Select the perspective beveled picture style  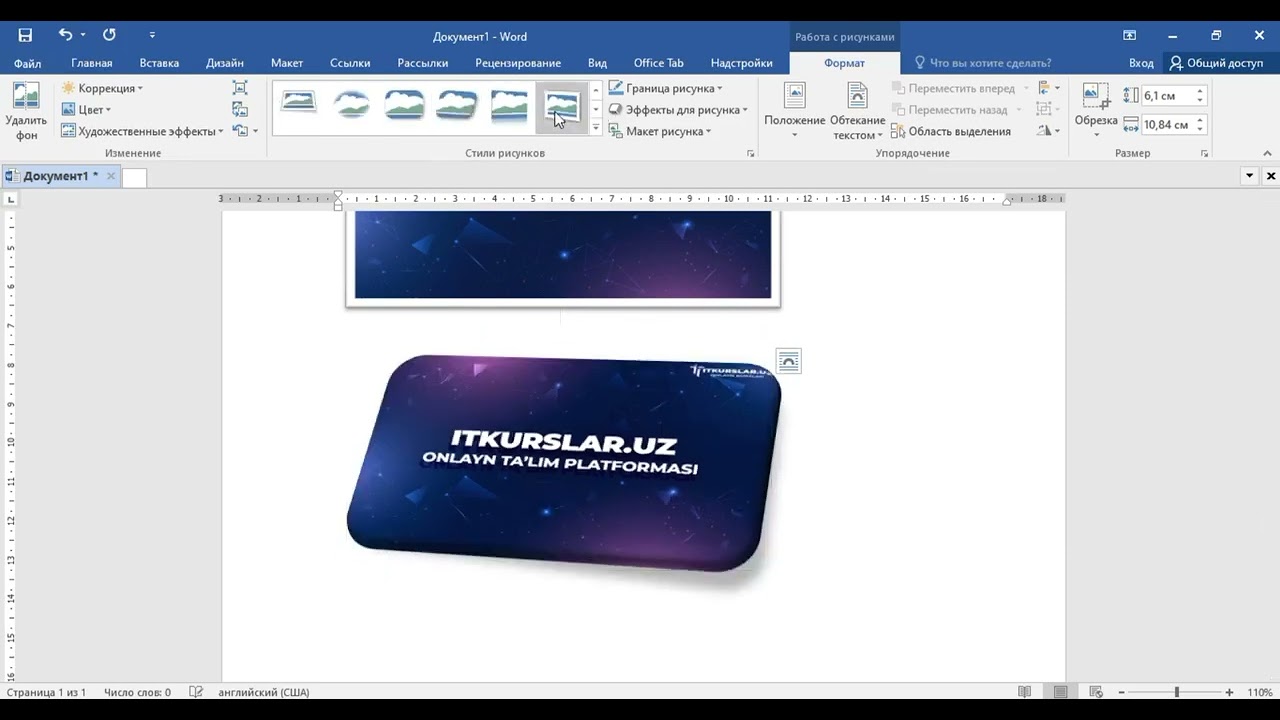(x=456, y=103)
